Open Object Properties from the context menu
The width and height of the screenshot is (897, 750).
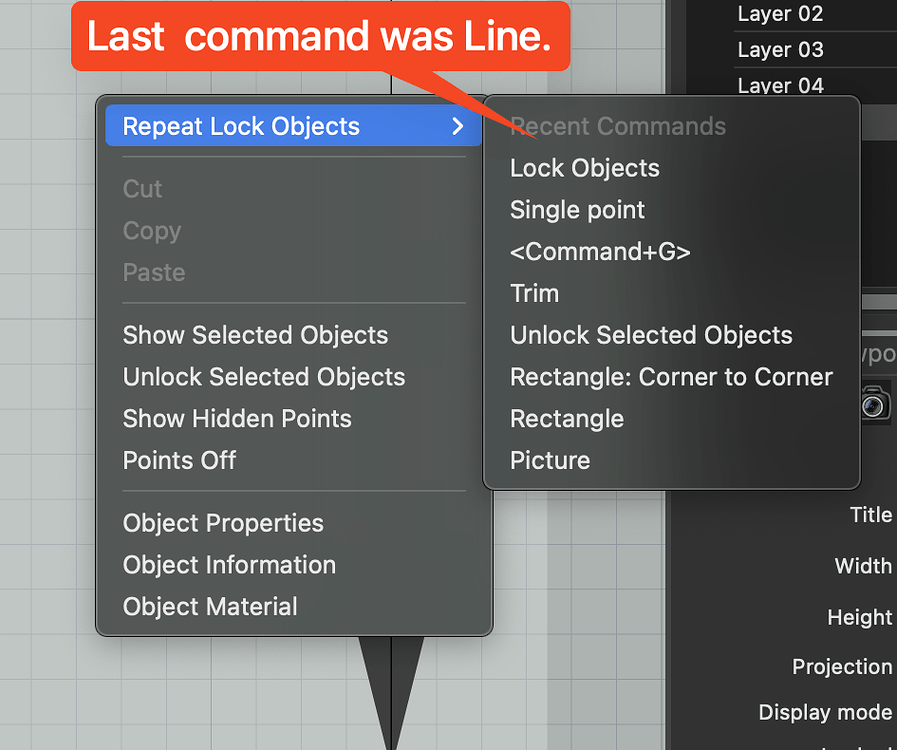tap(222, 523)
